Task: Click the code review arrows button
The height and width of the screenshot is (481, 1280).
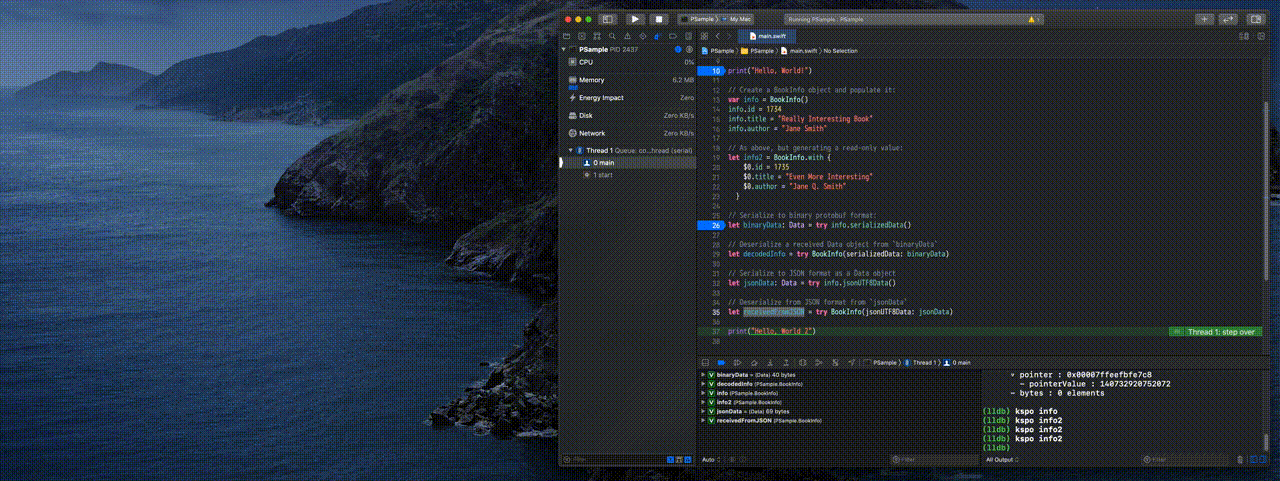Action: point(1226,19)
